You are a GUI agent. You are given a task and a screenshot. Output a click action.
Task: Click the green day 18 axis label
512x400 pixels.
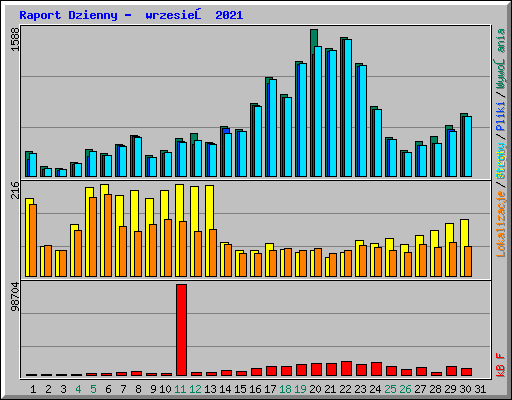click(286, 389)
